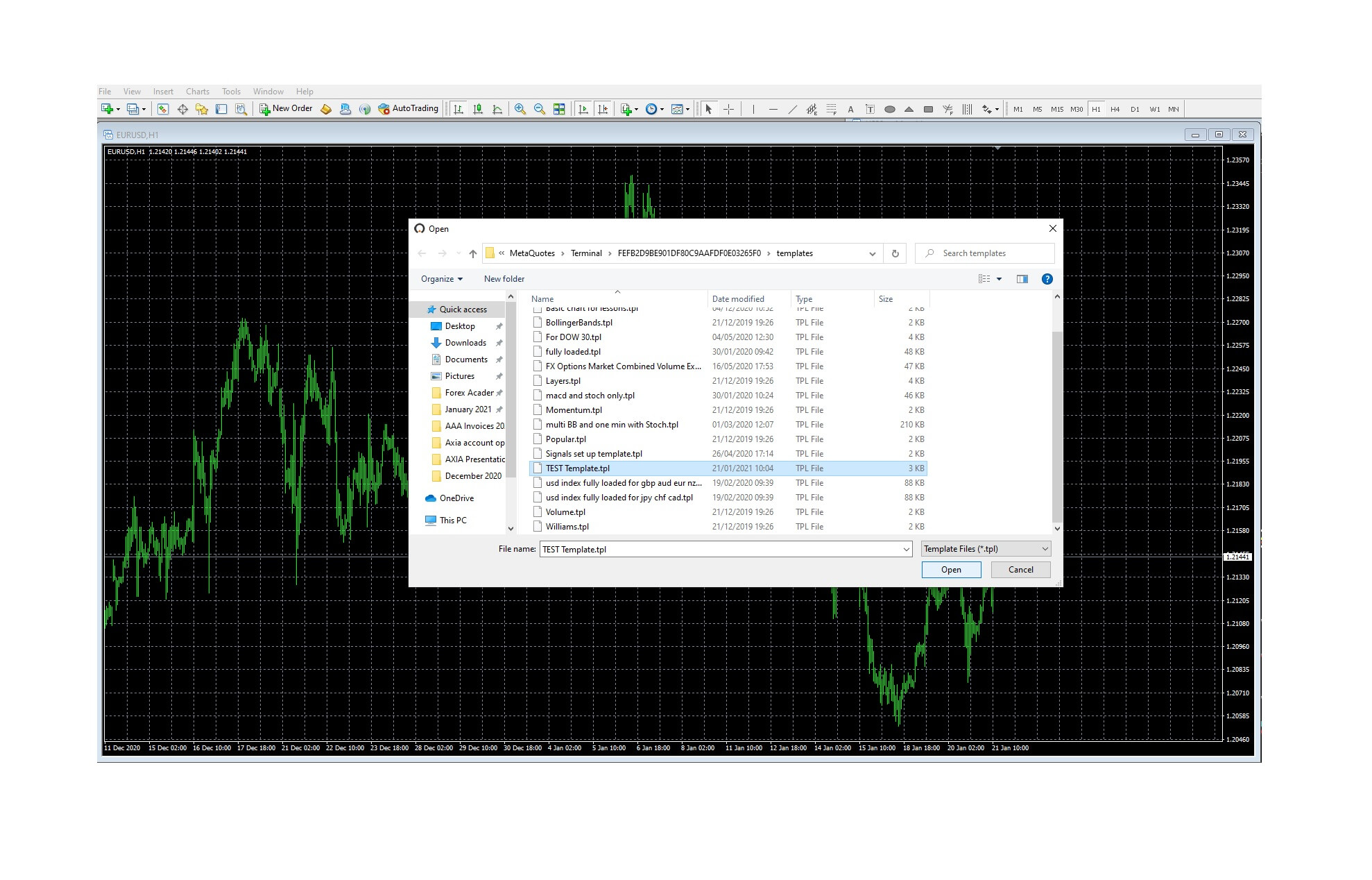The height and width of the screenshot is (880, 1372).
Task: Open the Help menu
Action: click(x=305, y=92)
